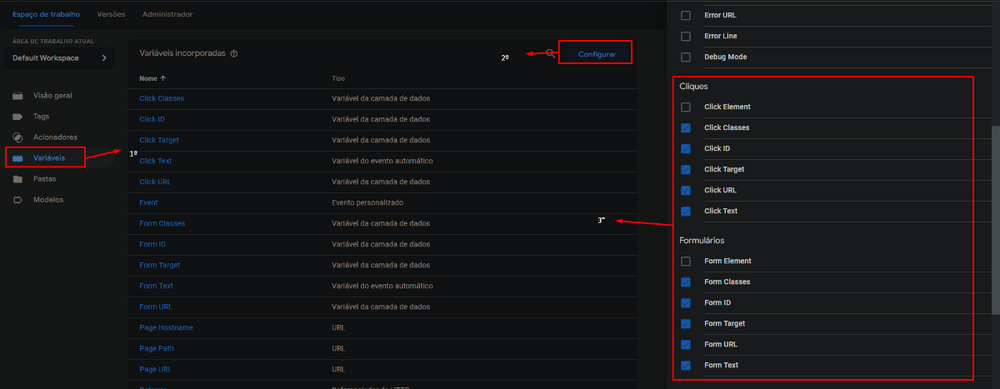1000x389 pixels.
Task: Switch to the Versões tab
Action: click(x=111, y=14)
